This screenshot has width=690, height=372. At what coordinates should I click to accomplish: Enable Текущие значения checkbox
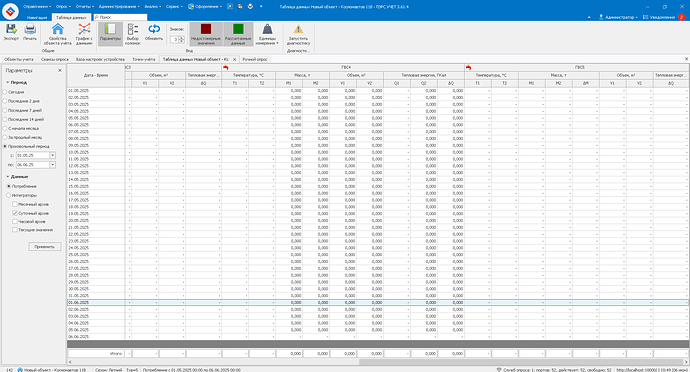click(15, 230)
